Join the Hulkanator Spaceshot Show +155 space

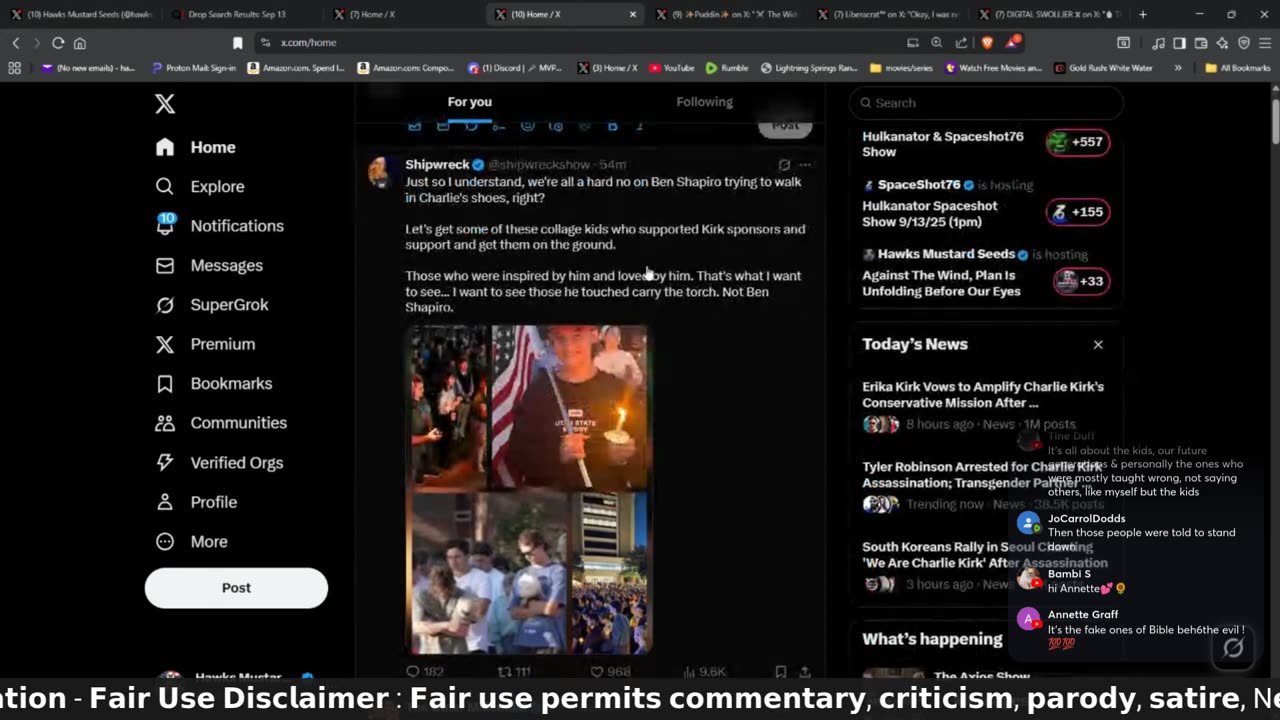click(x=1078, y=212)
